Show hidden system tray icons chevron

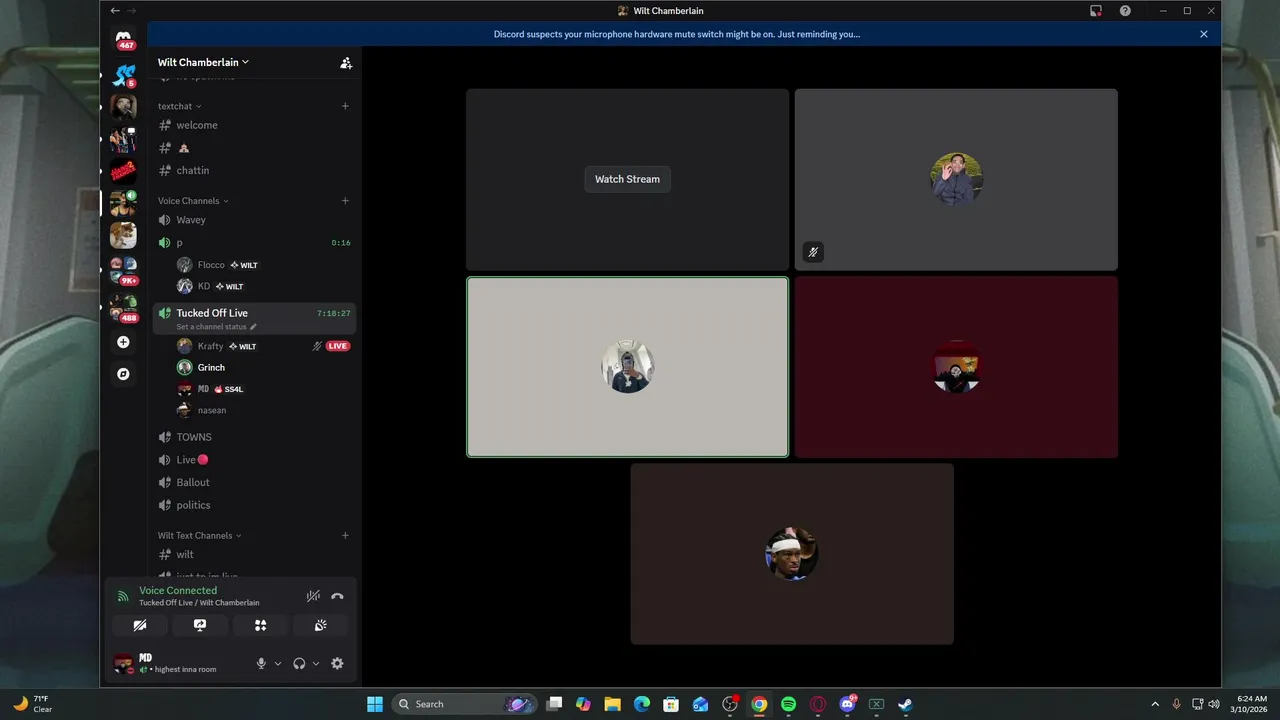[1155, 704]
